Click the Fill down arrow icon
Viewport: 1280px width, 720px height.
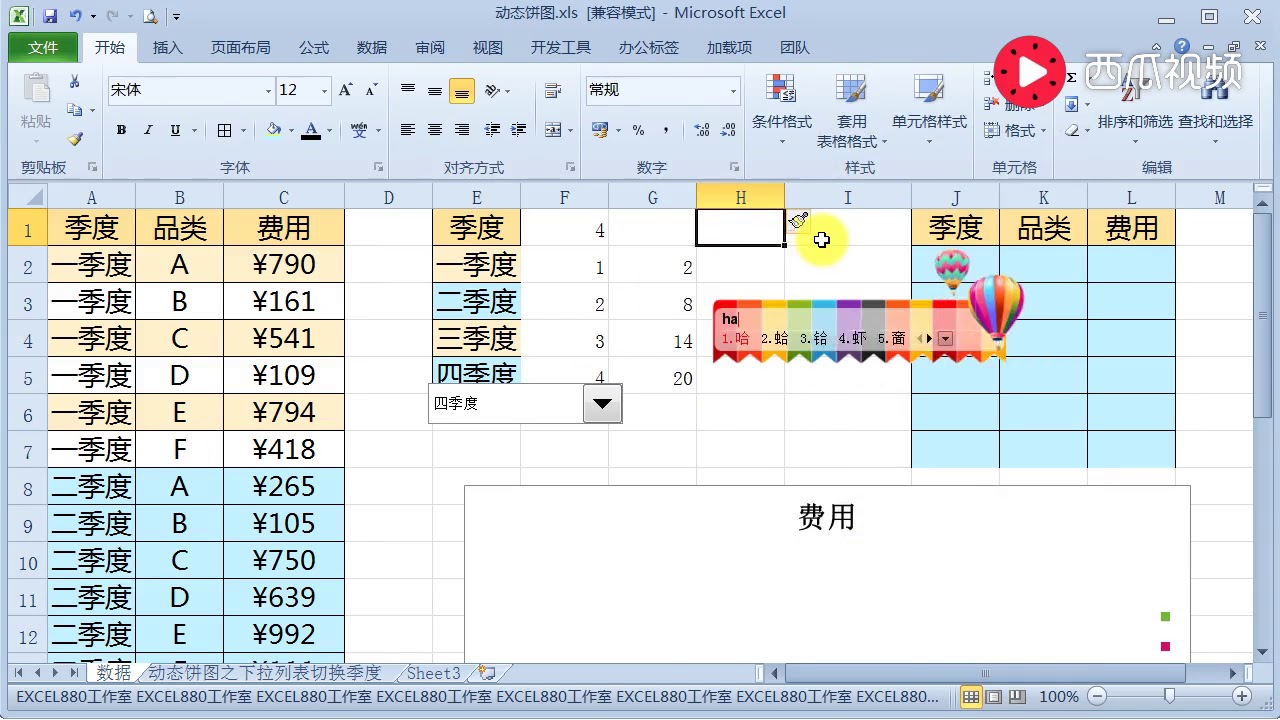tap(1072, 104)
